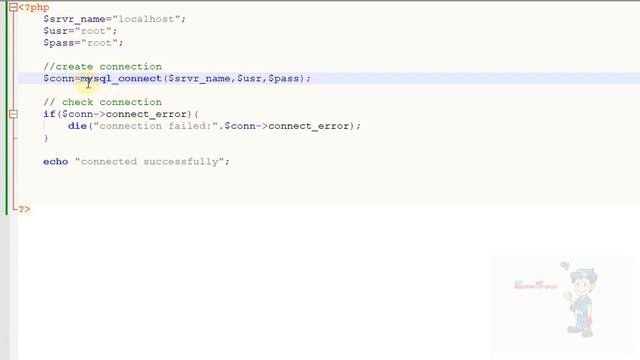This screenshot has width=640, height=360.
Task: Collapse the if($conn->connect_error) fold marker
Action: 13,114
